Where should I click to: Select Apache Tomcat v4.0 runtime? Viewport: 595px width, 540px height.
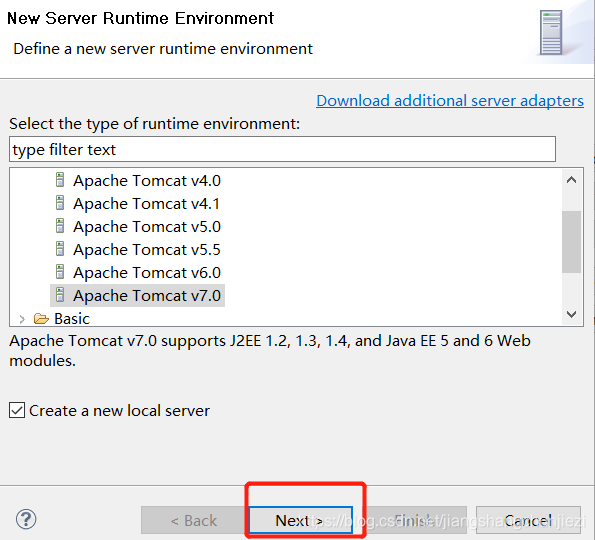(x=147, y=181)
